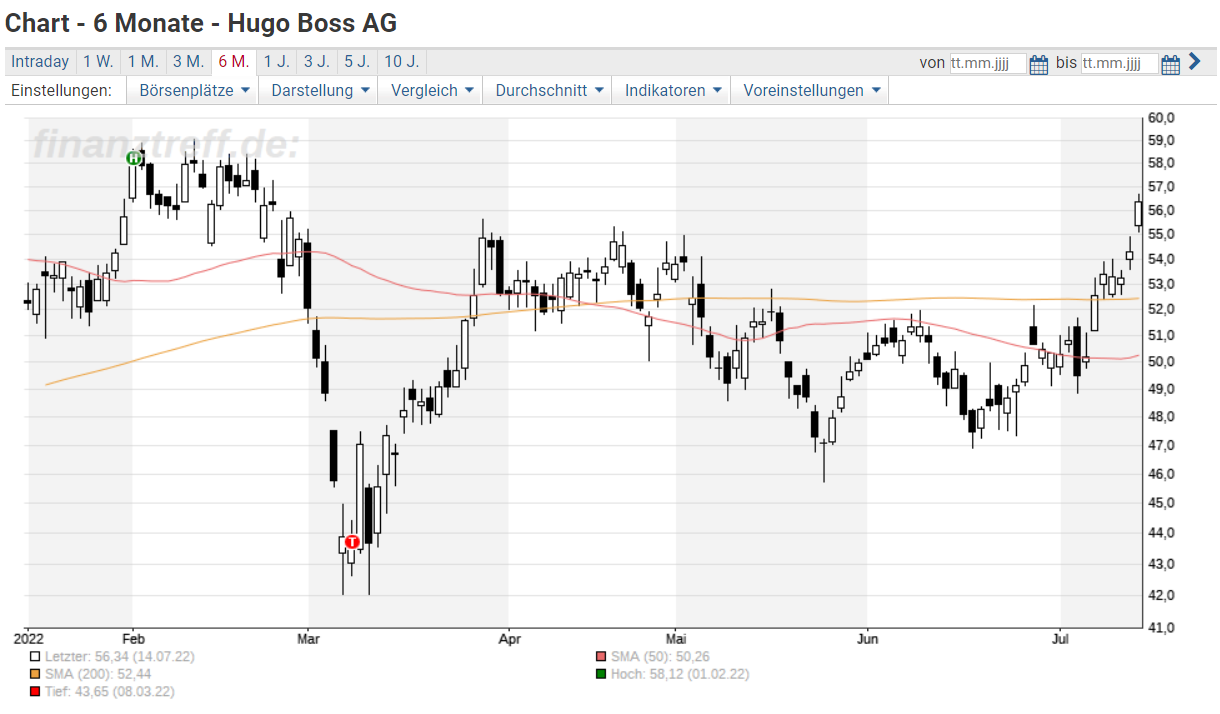
Task: Click the blue arrow to apply date range
Action: click(1194, 62)
